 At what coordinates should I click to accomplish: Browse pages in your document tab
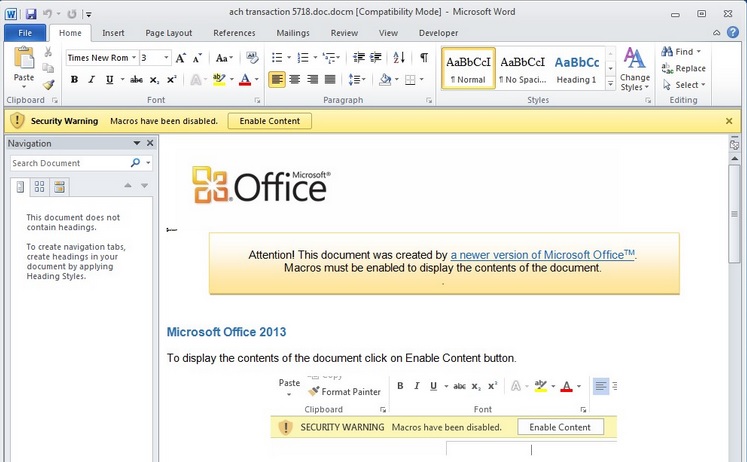[40, 186]
